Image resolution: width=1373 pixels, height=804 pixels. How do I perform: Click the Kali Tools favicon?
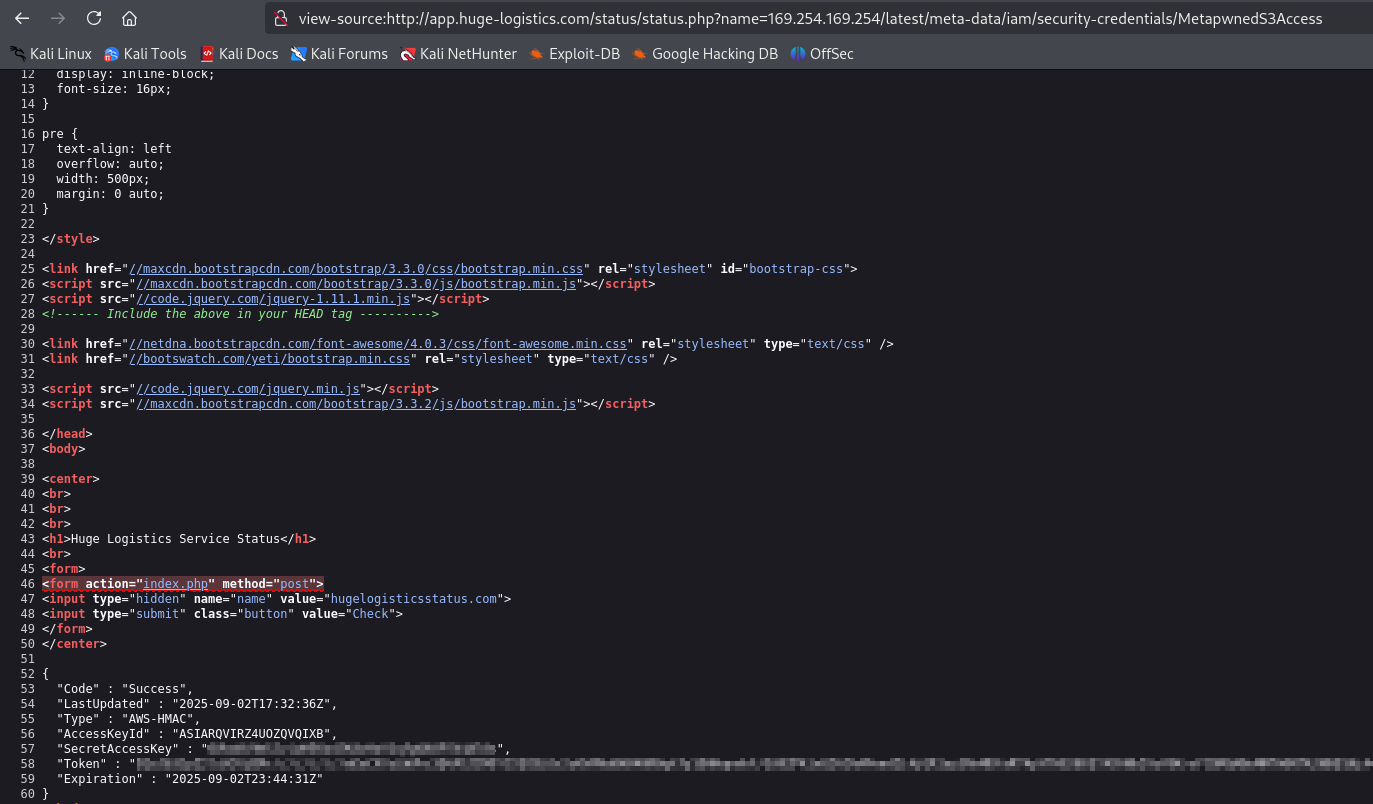coord(111,54)
